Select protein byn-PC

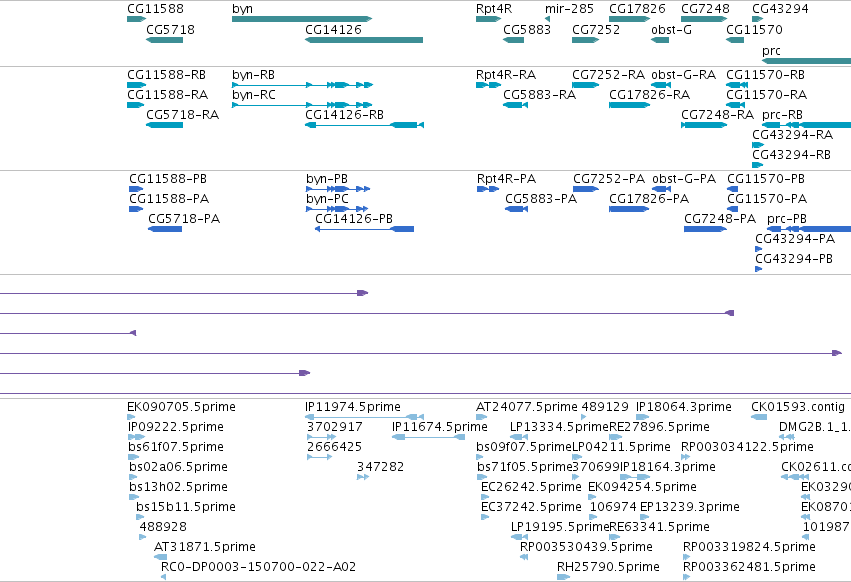pyautogui.click(x=337, y=209)
